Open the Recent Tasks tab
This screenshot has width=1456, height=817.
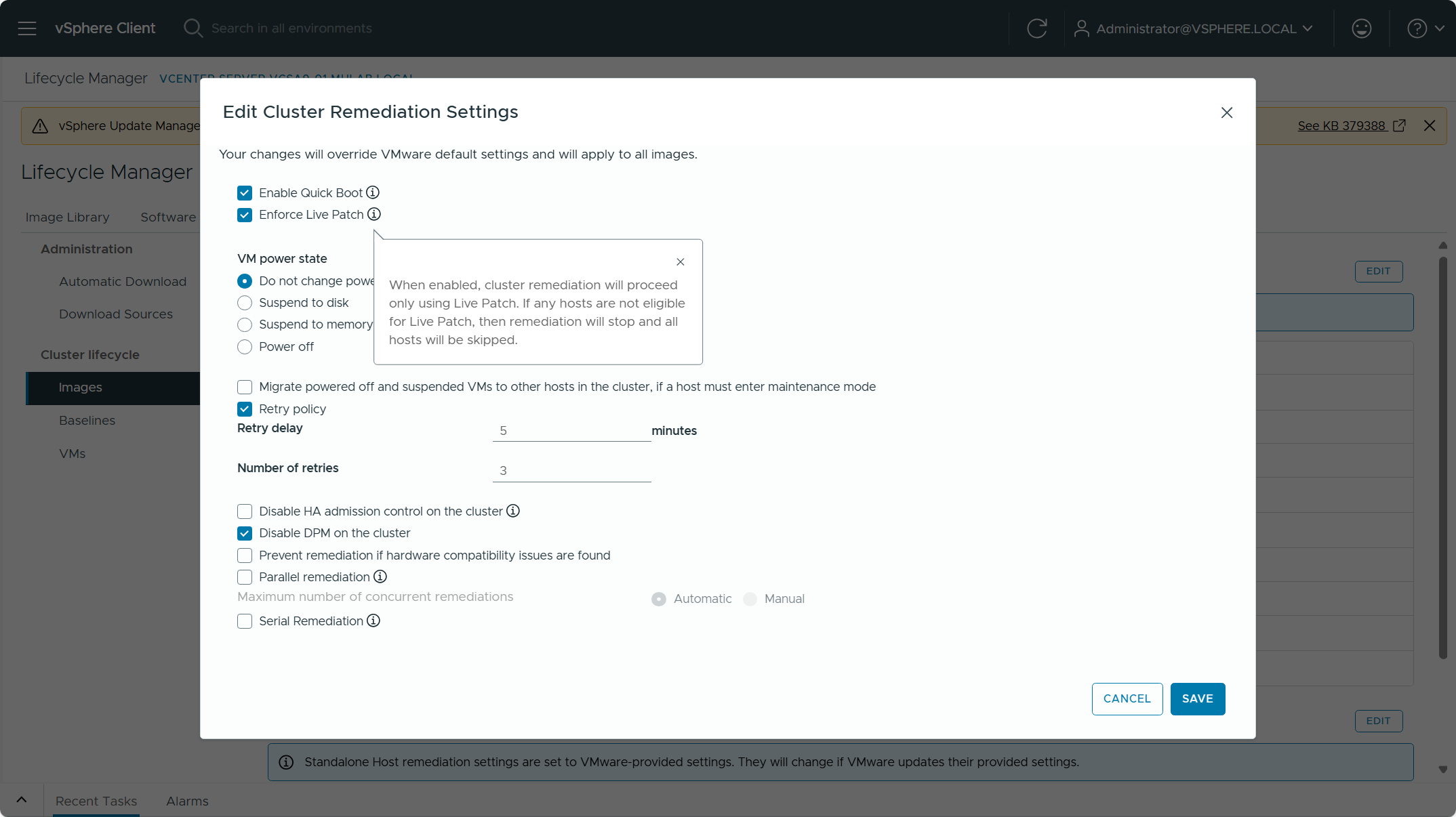click(96, 801)
